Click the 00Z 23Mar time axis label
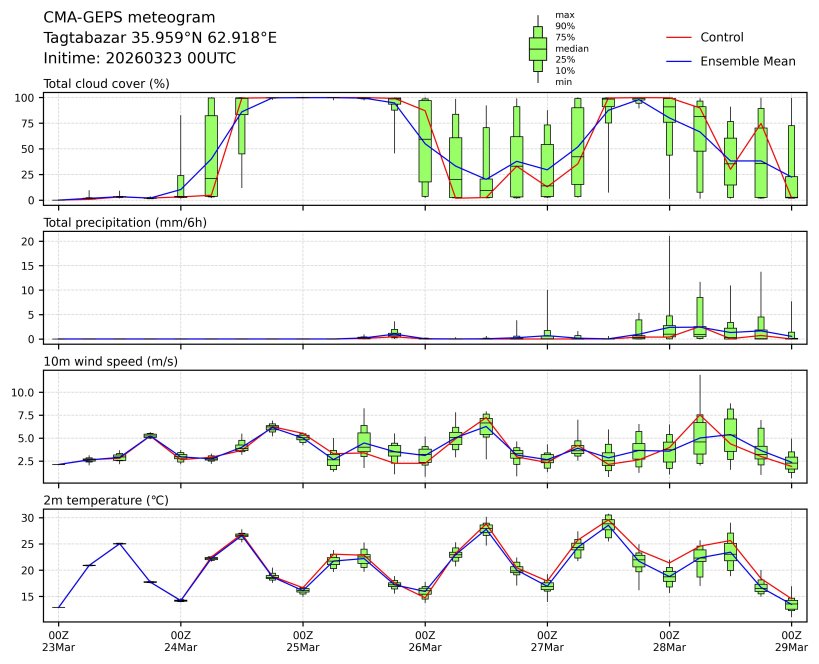The height and width of the screenshot is (664, 819). click(58, 640)
